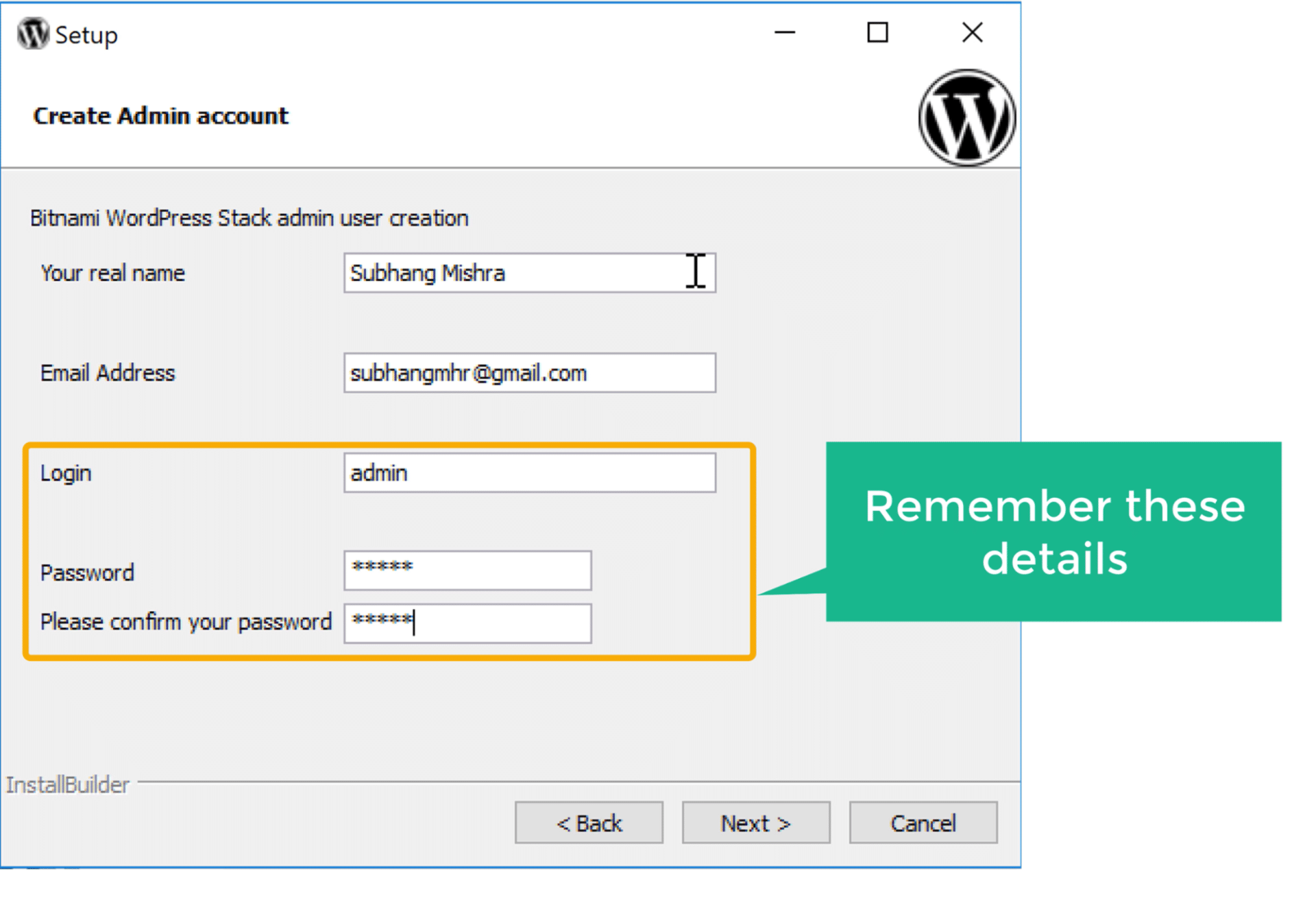Click the Please confirm your password label
This screenshot has height=910, width=1316.
pyautogui.click(x=186, y=622)
